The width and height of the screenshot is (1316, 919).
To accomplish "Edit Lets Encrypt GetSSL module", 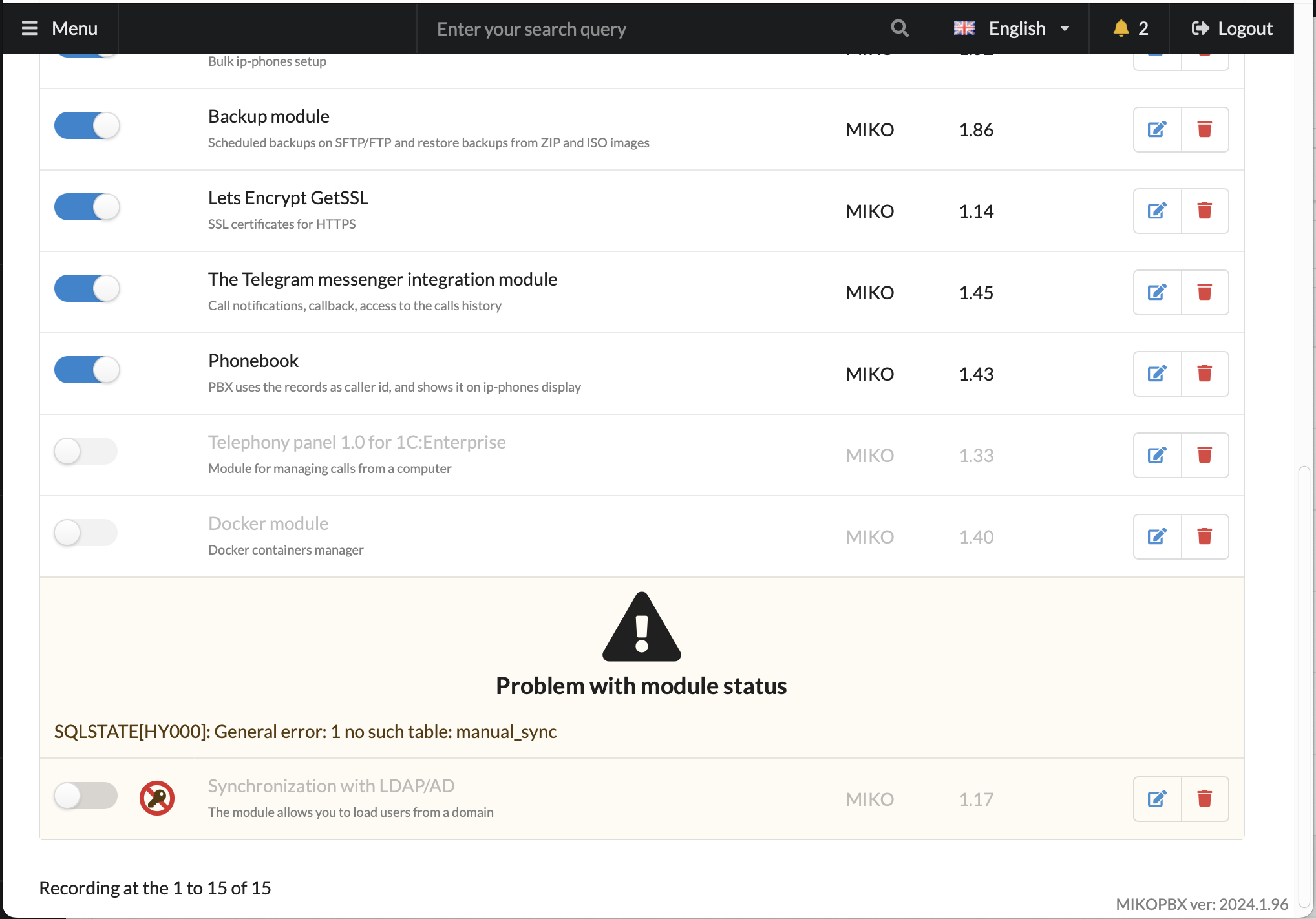I will pyautogui.click(x=1156, y=211).
